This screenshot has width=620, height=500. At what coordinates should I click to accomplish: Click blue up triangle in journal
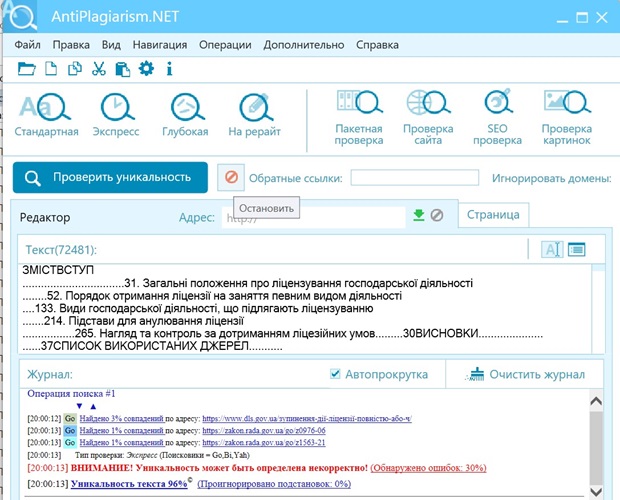[93, 406]
